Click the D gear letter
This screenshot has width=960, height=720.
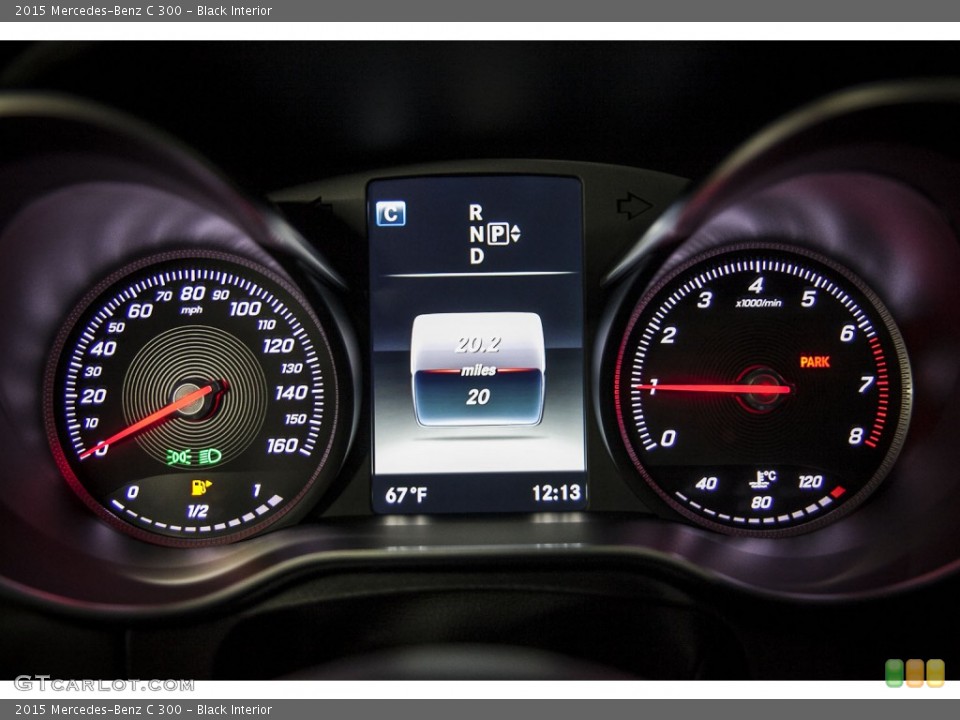coord(476,256)
